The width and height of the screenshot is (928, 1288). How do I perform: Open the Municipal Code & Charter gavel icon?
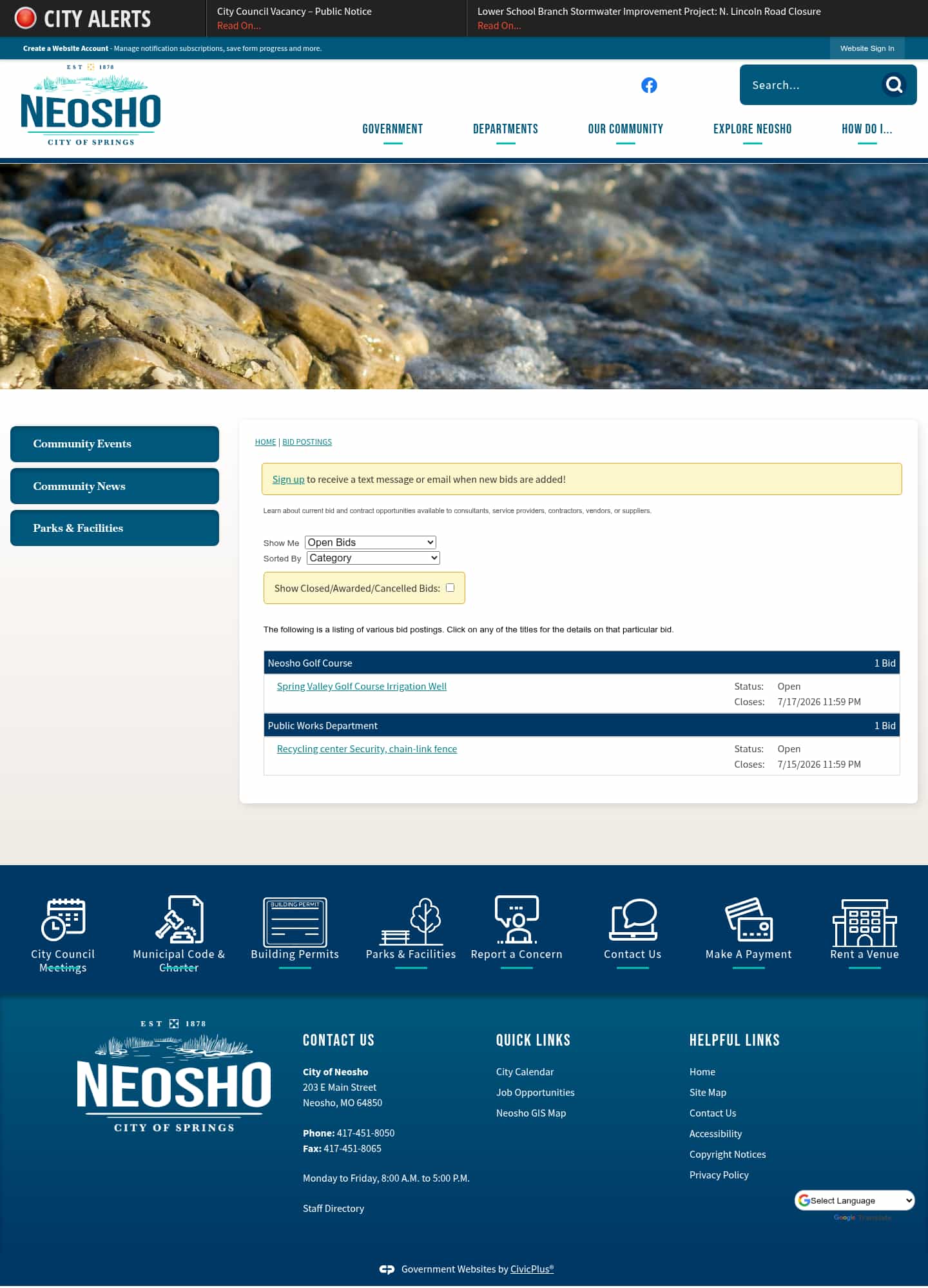(x=179, y=919)
